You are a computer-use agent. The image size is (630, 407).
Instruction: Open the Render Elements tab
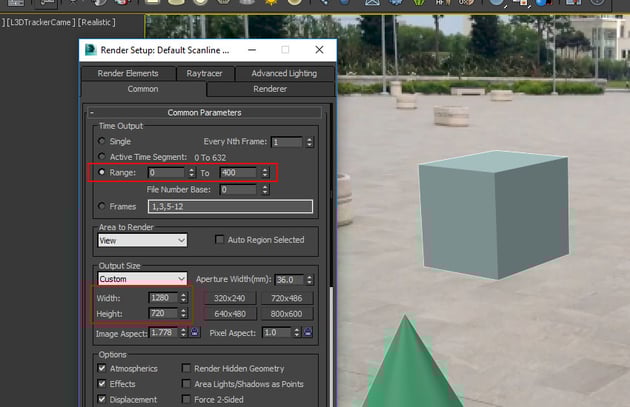[128, 74]
